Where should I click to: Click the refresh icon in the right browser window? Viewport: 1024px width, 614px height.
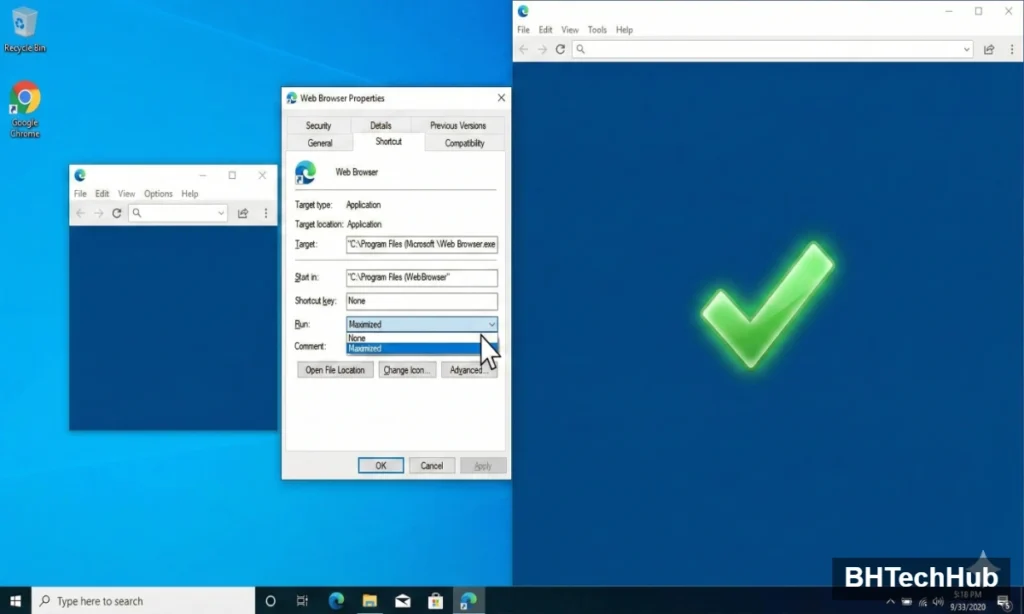[560, 48]
